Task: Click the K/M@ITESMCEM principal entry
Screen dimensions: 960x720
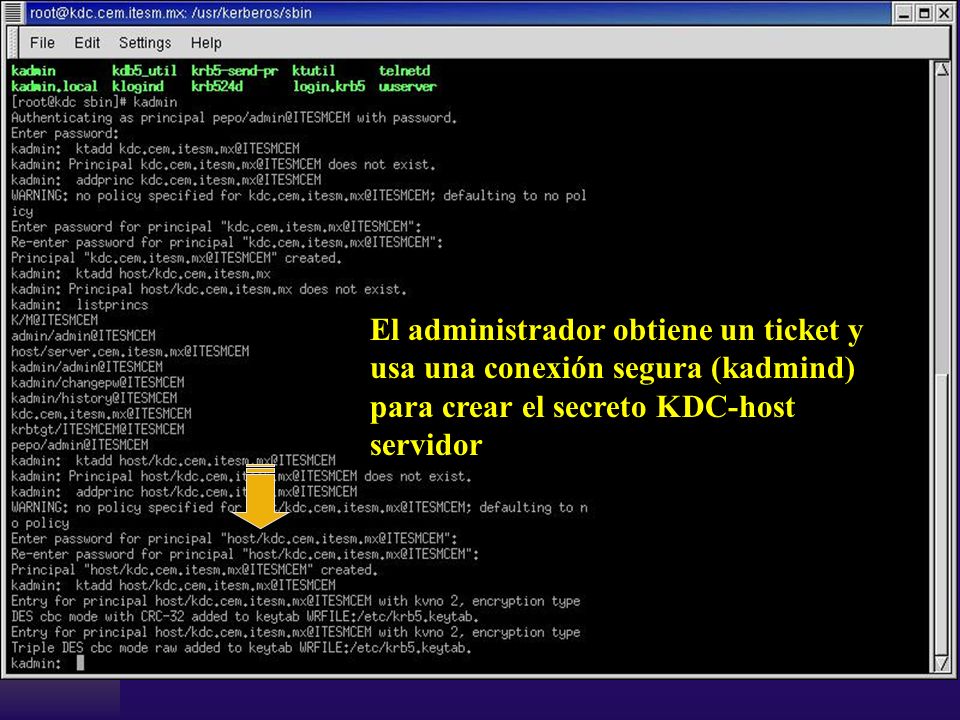Action: 54,320
